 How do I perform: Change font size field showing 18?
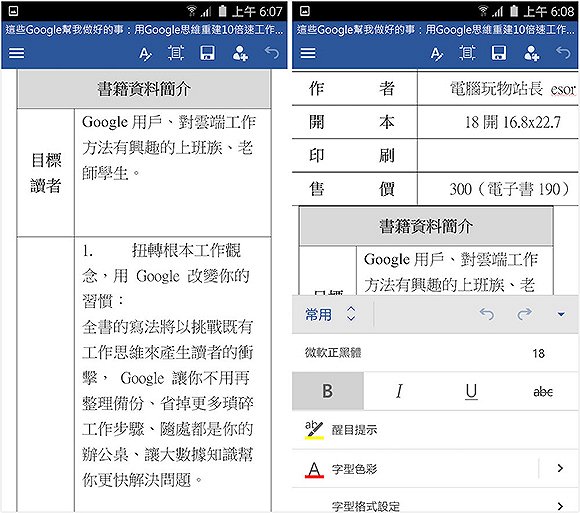539,353
